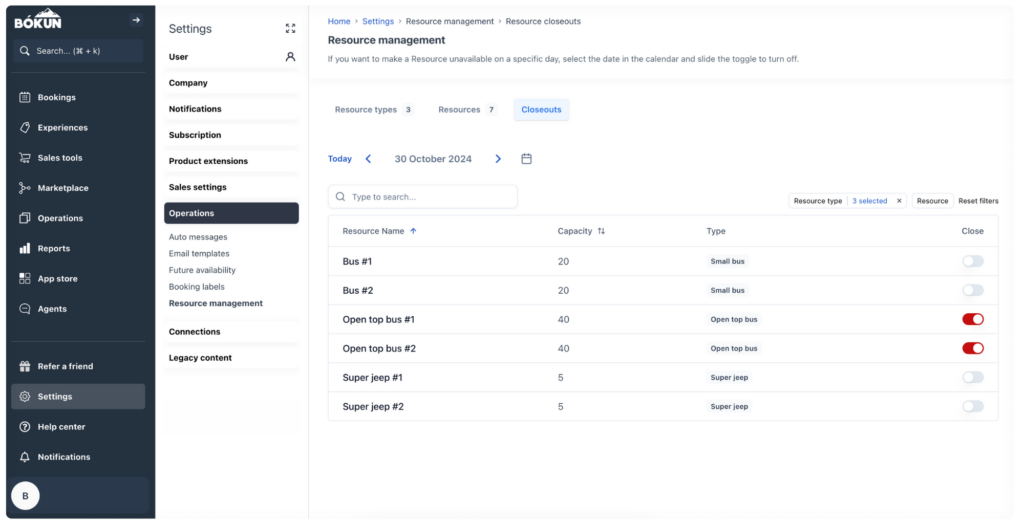Click the User profile icon in Settings
1024x524 pixels.
click(291, 57)
